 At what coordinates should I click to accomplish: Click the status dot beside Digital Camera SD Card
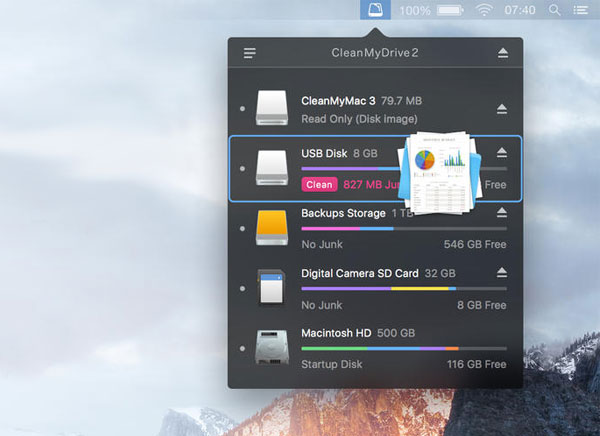pyautogui.click(x=242, y=288)
